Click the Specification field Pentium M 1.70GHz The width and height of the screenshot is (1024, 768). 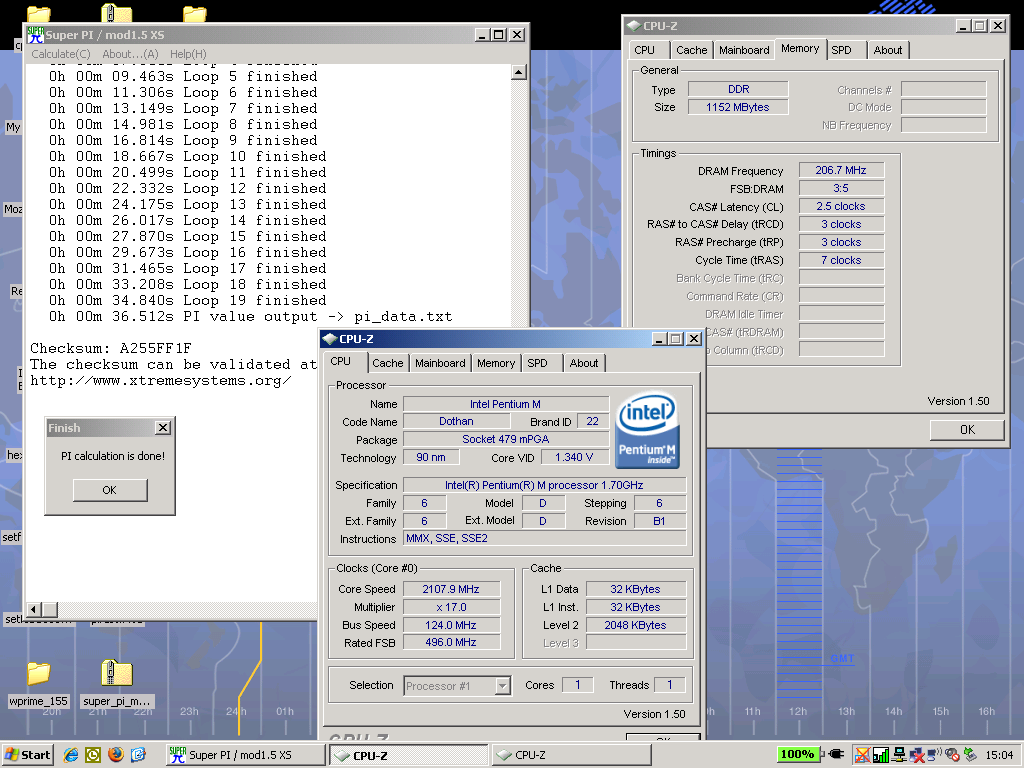pyautogui.click(x=545, y=485)
